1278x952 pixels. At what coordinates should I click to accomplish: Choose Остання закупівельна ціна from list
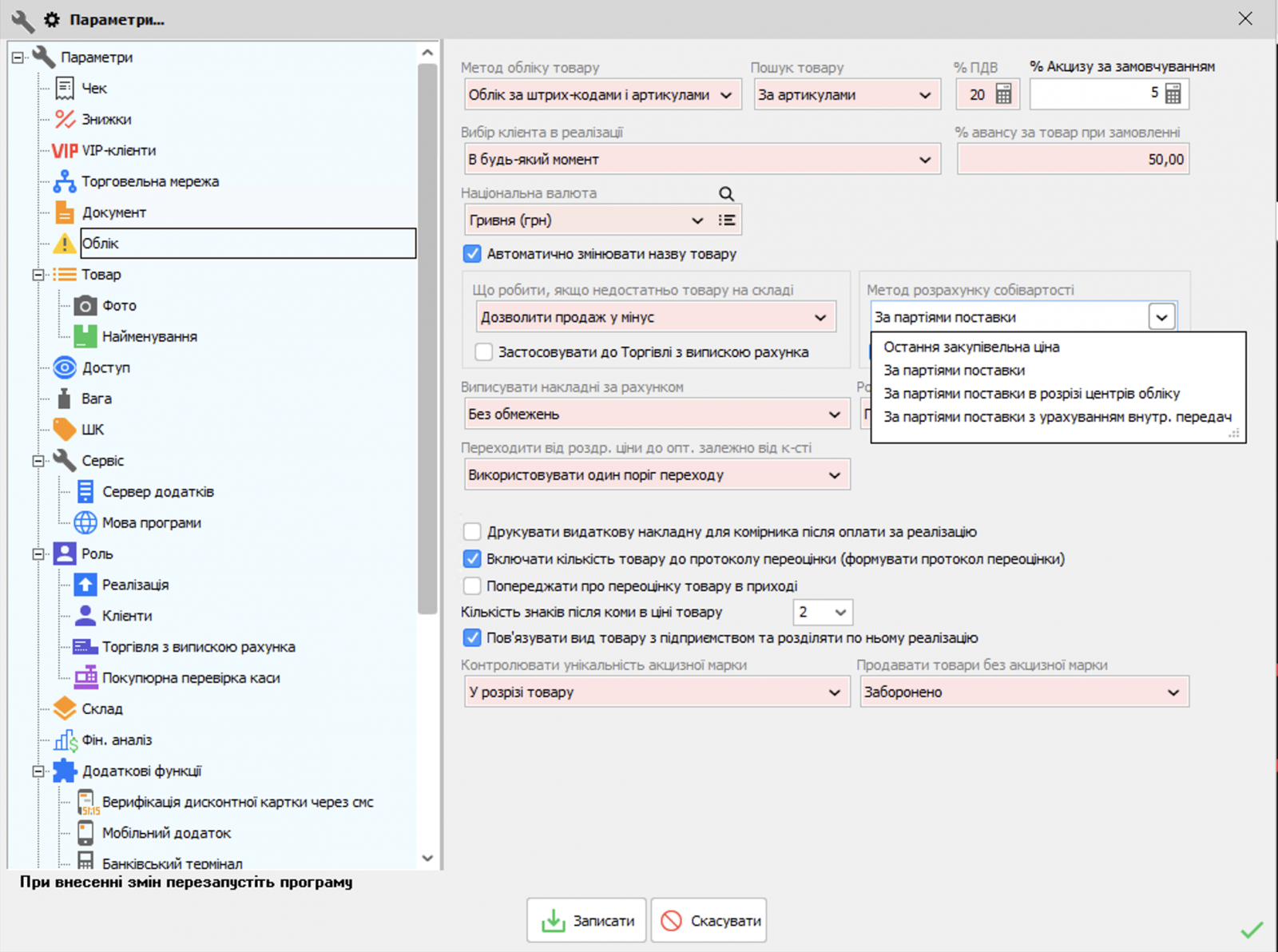click(971, 347)
